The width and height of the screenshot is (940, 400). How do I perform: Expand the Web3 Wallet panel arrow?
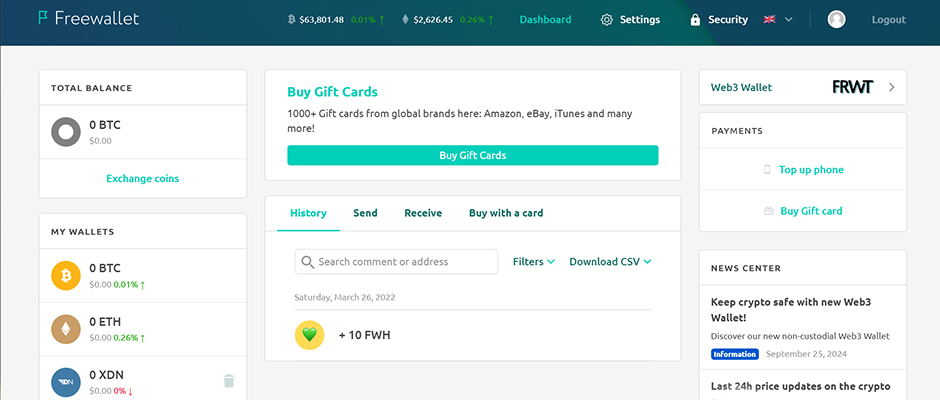891,87
